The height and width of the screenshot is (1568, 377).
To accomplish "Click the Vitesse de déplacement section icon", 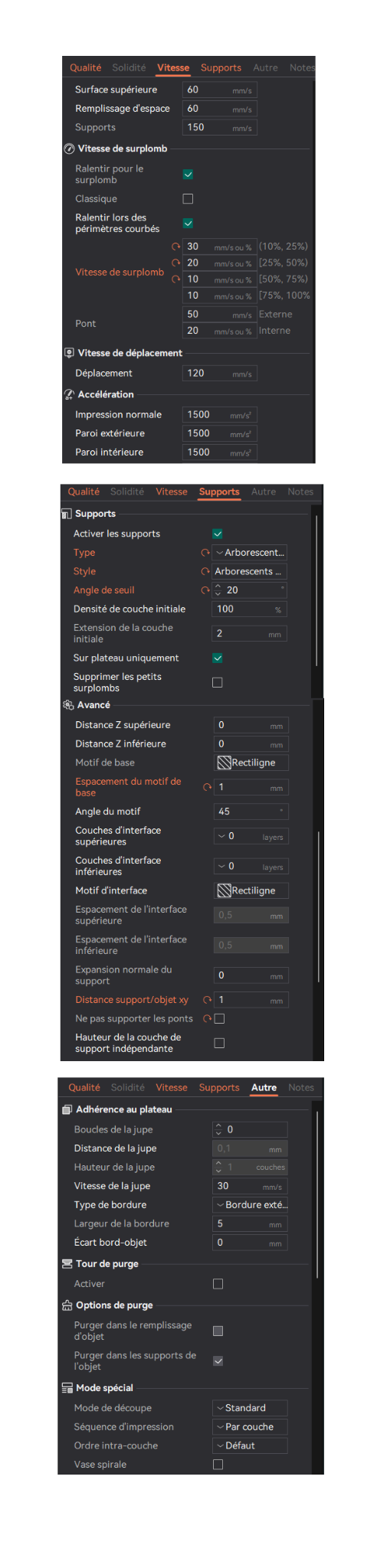I will pyautogui.click(x=70, y=353).
